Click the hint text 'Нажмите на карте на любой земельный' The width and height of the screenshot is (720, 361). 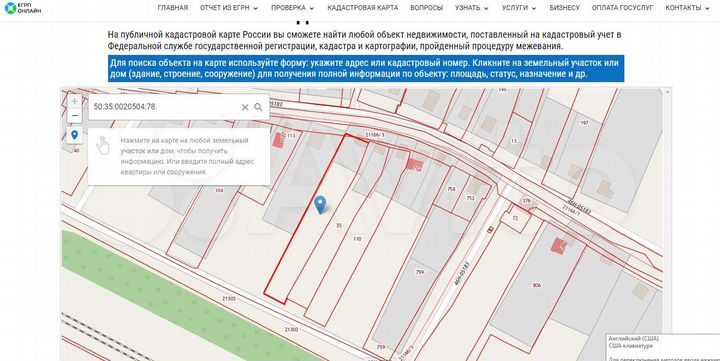tap(184, 140)
